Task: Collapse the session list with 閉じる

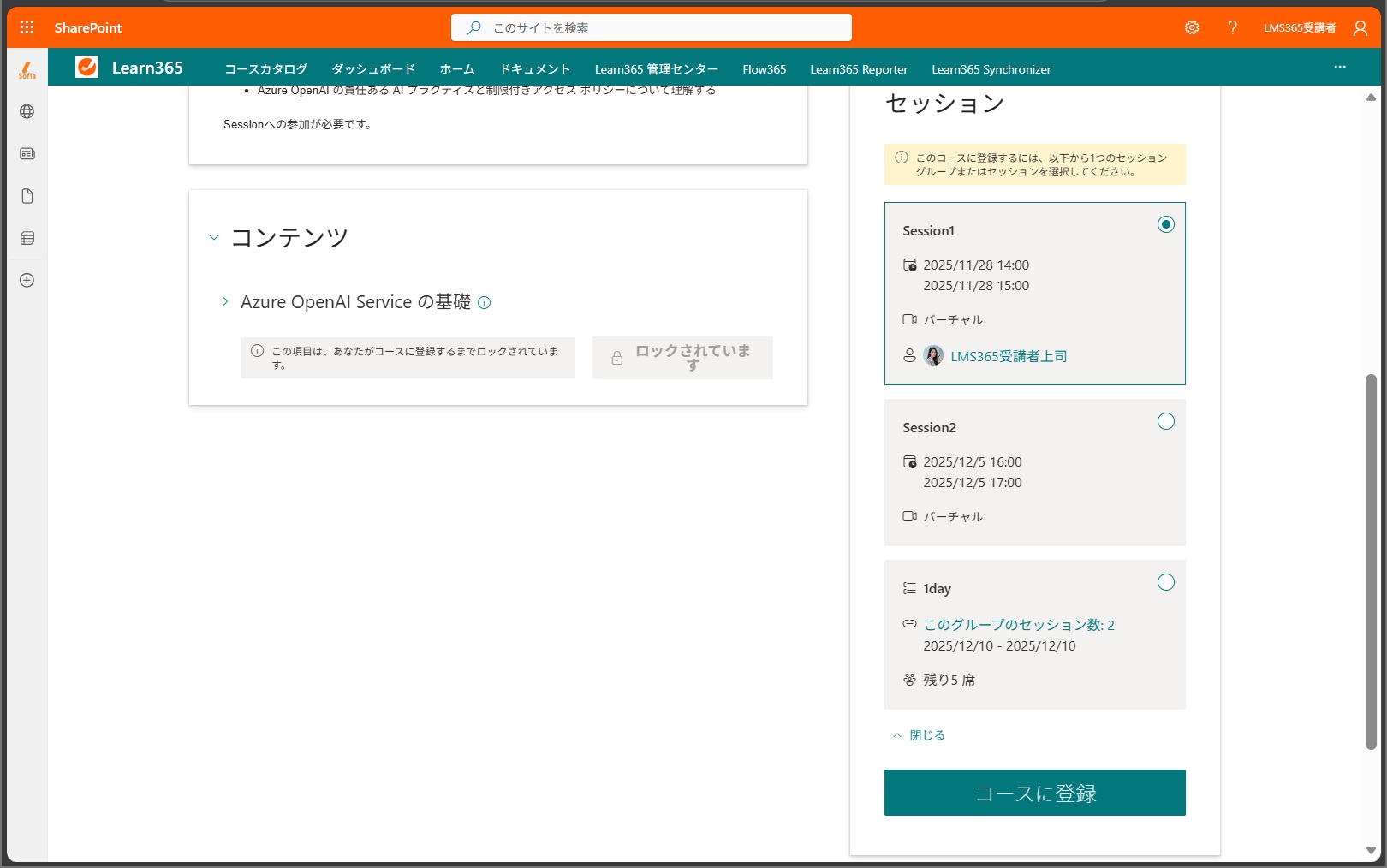Action: pos(919,735)
